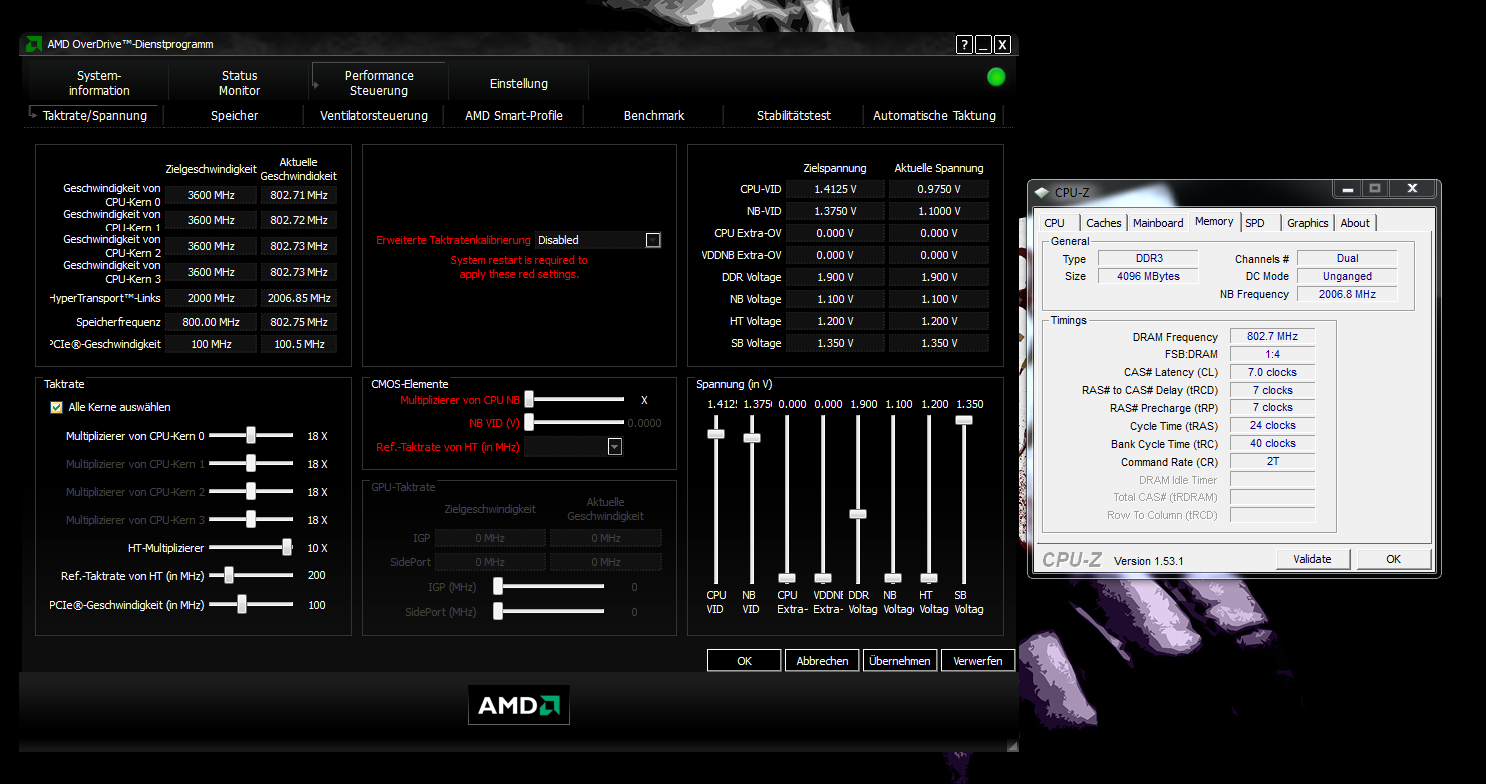The image size is (1486, 784).
Task: Open the About tab in CPU-Z
Action: point(1355,223)
